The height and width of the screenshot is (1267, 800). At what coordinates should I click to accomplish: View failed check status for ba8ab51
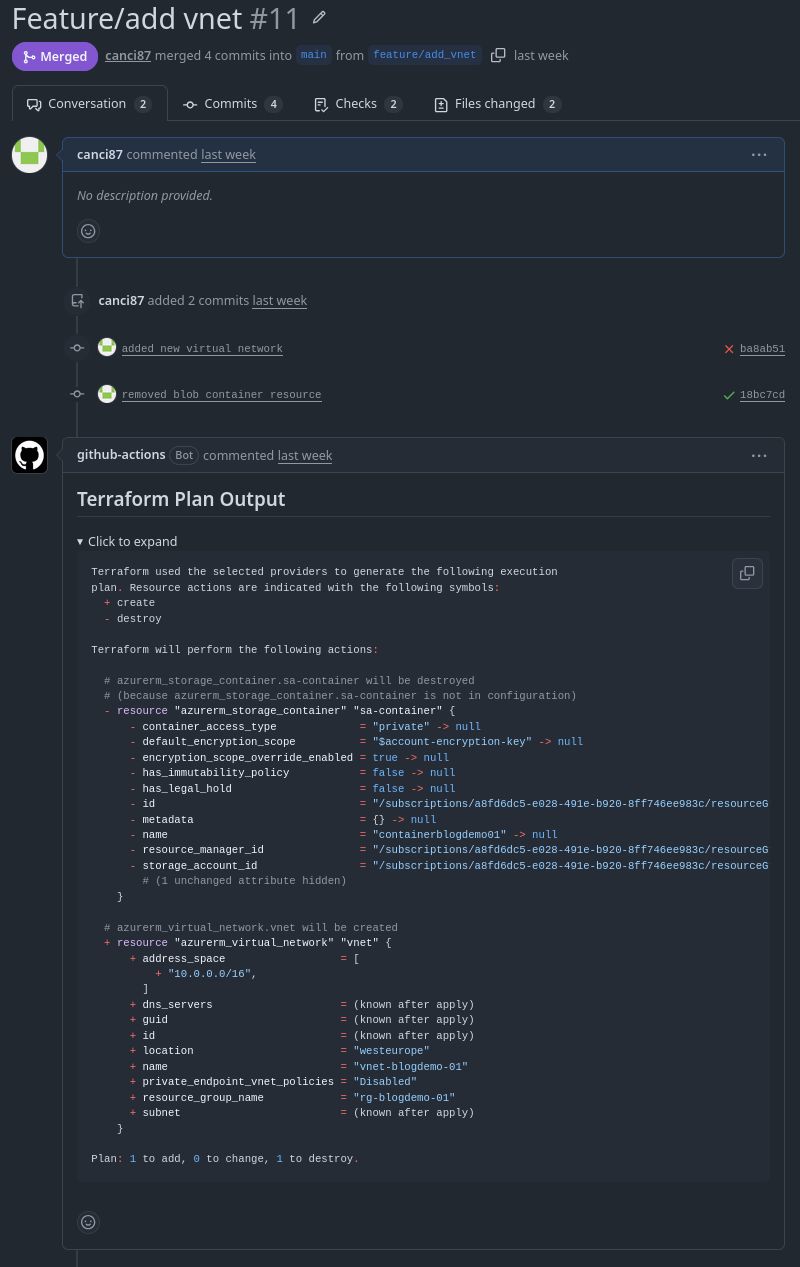[729, 349]
